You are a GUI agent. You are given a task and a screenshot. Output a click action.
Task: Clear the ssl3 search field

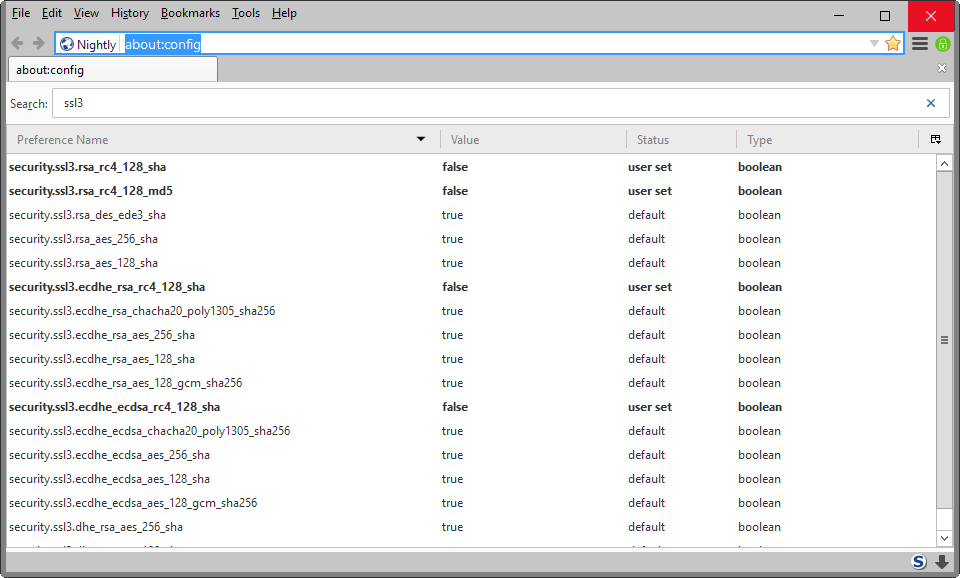[x=931, y=103]
